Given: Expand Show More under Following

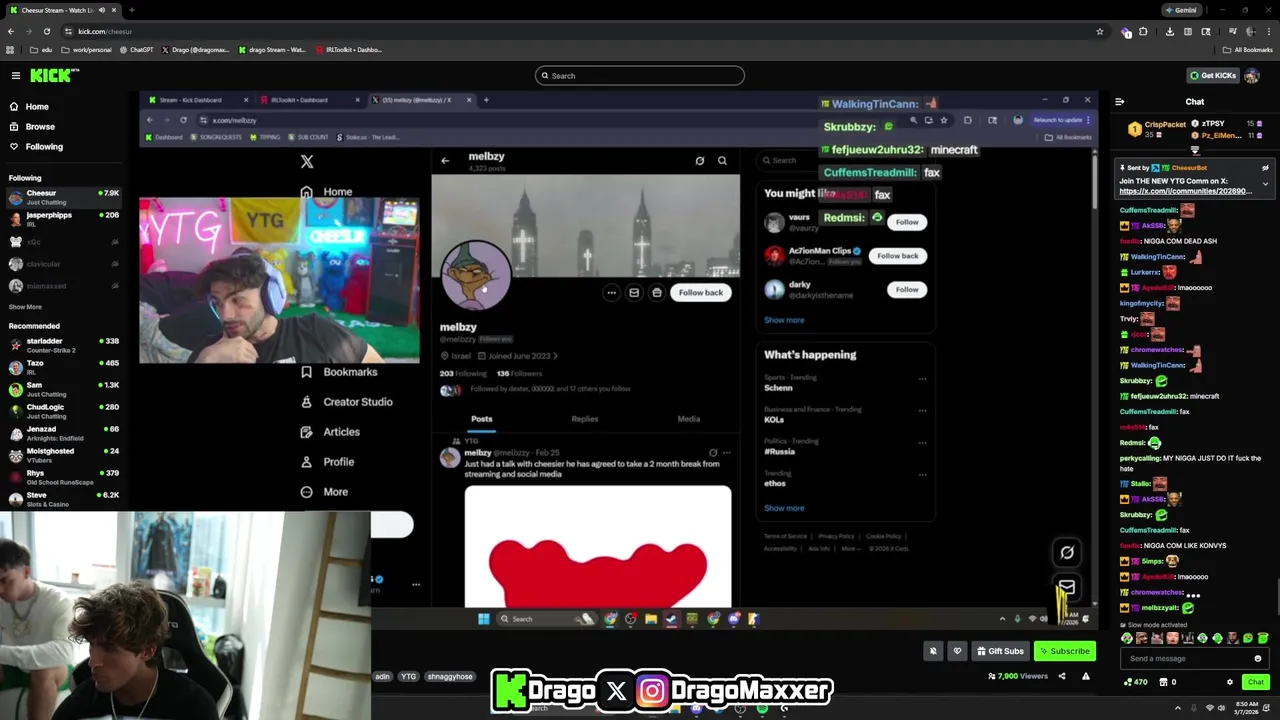Looking at the screenshot, I should click(25, 307).
